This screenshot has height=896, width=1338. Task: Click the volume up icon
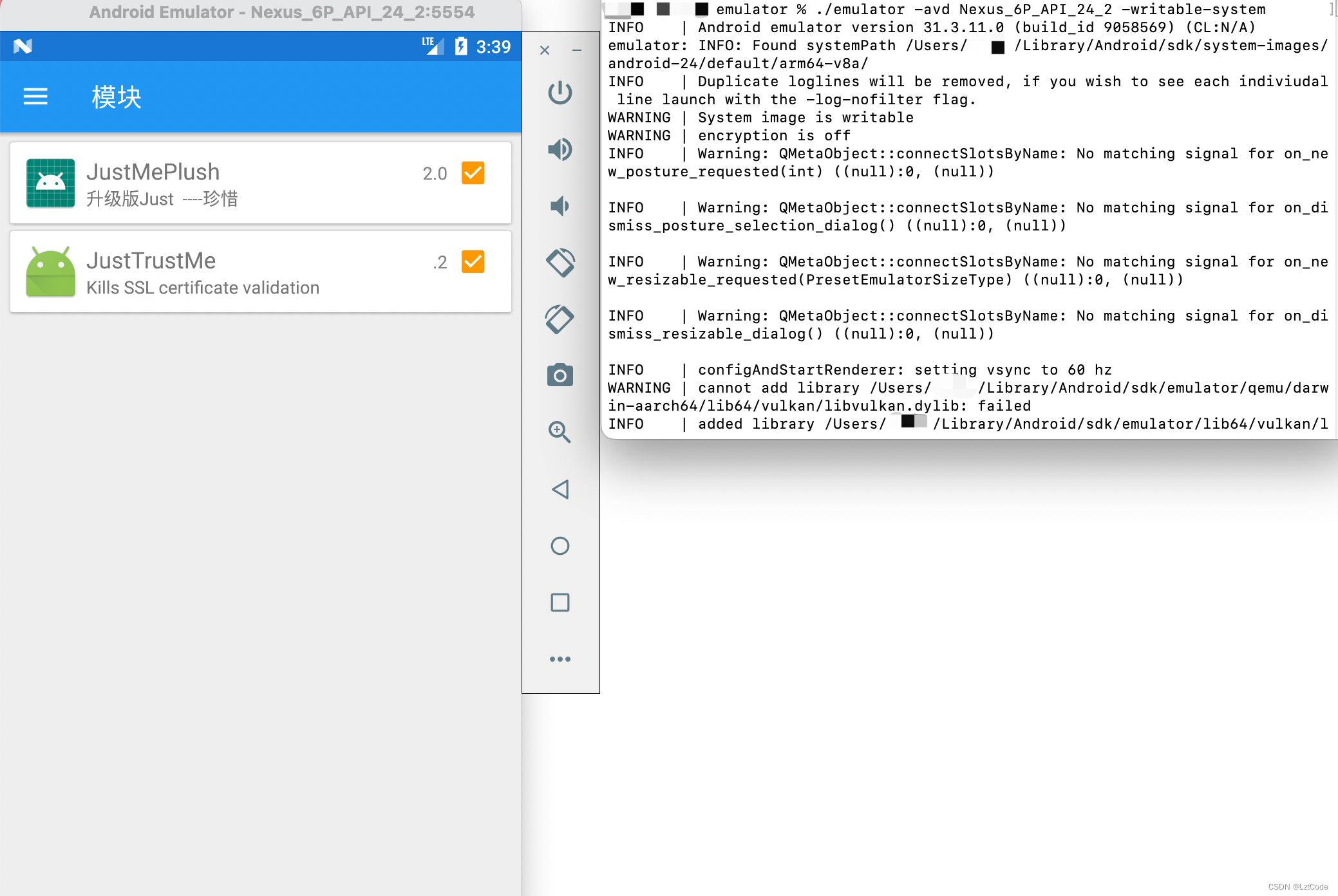[x=560, y=149]
